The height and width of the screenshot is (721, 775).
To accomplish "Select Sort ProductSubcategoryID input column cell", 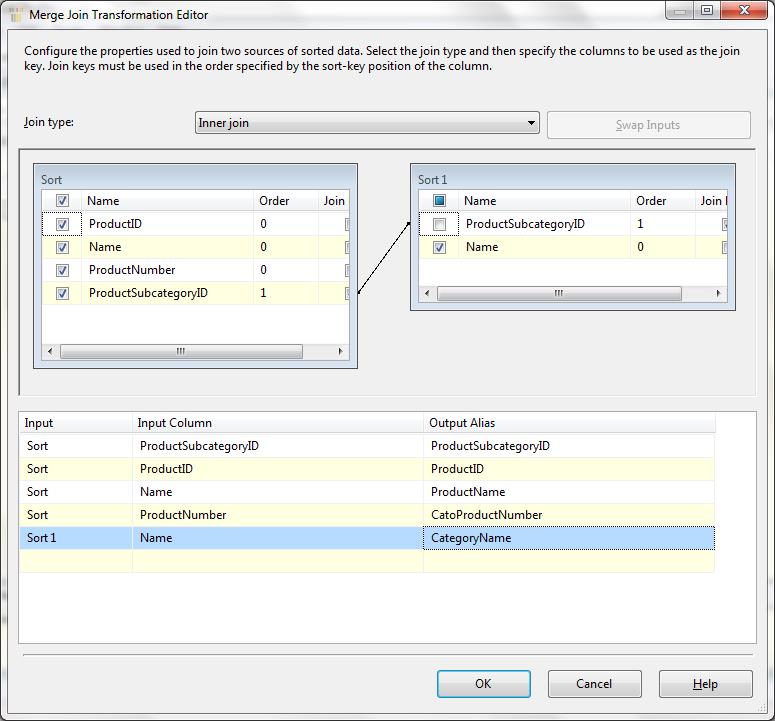I will 277,446.
